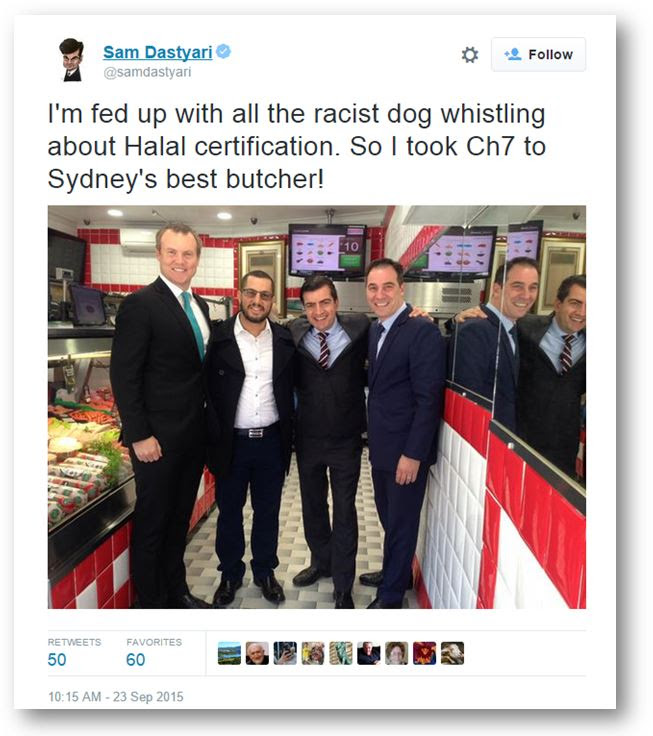The image size is (653, 736).
Task: Open the landscape lake avatar profile
Action: pos(229,653)
